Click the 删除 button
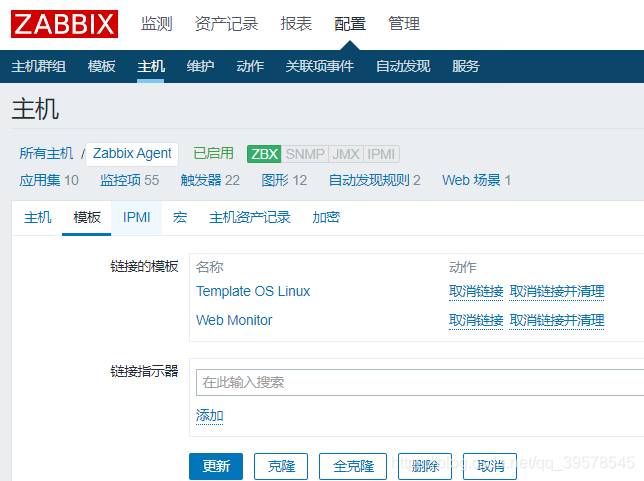 (x=425, y=466)
